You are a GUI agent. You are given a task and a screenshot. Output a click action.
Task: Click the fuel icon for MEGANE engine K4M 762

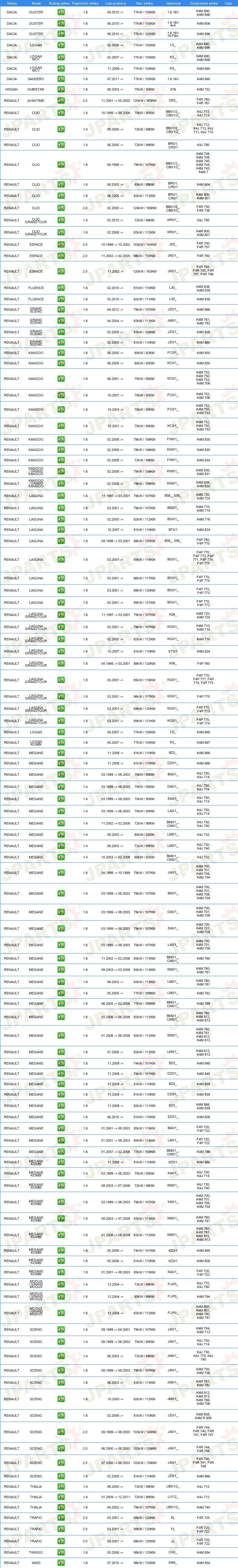(x=61, y=993)
